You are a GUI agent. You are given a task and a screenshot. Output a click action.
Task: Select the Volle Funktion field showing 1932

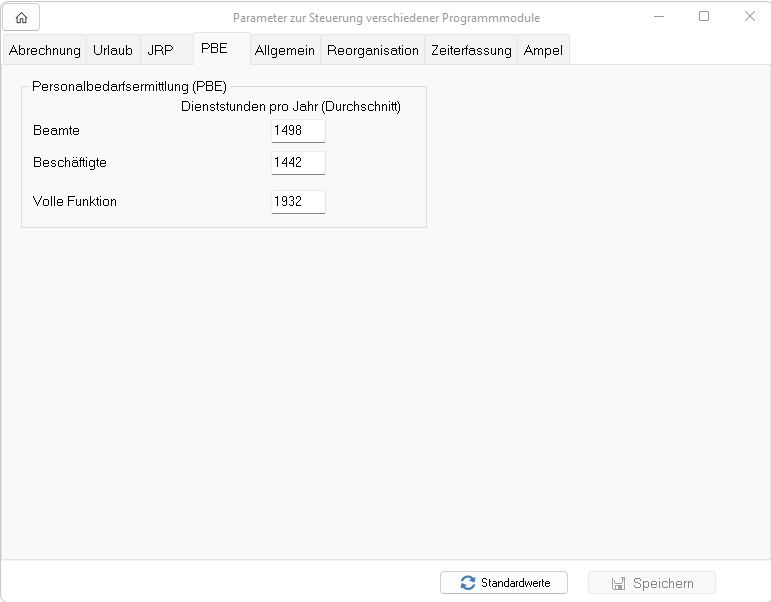coord(298,201)
